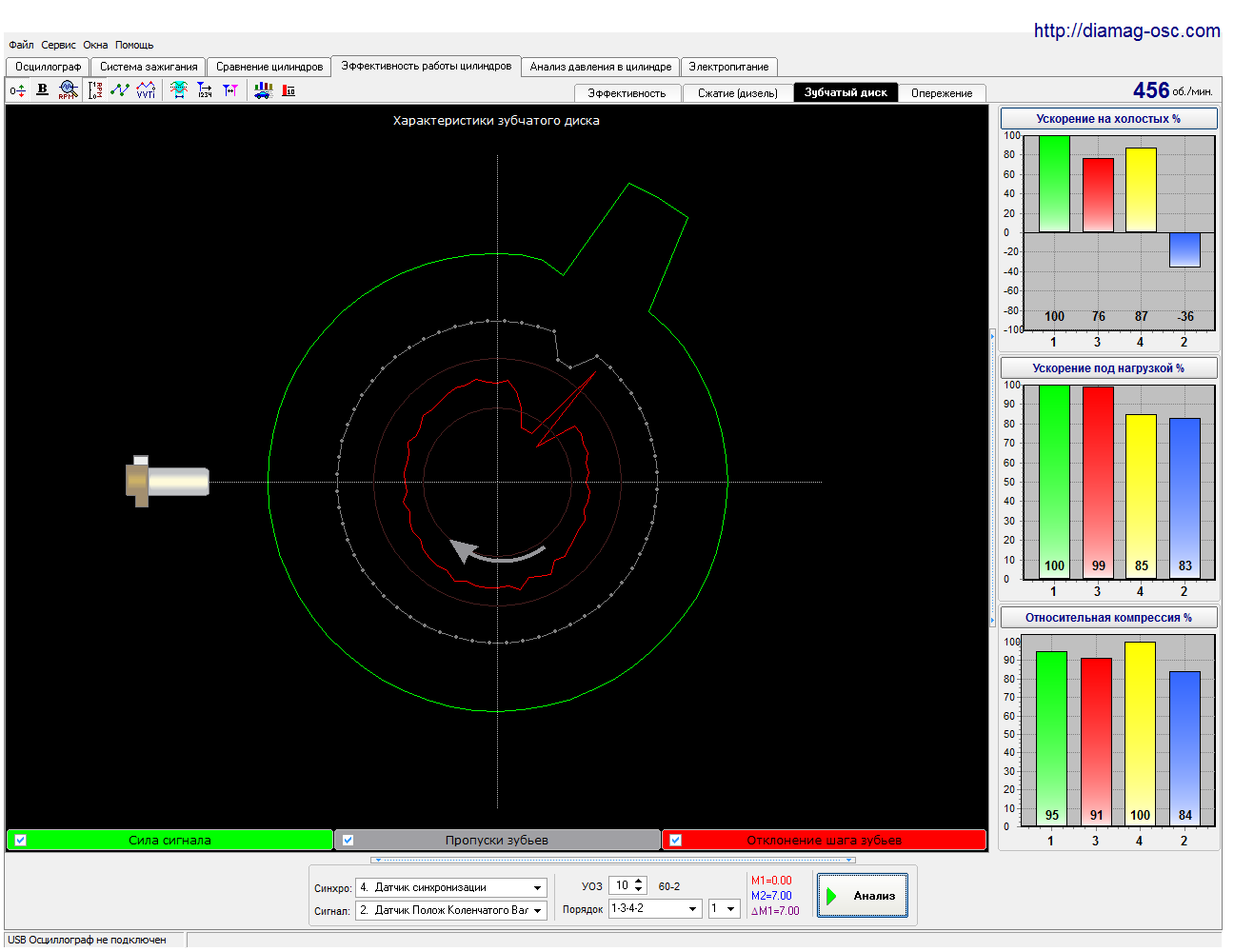Switch to the Анализ давления в цилиндре tab
Image resolution: width=1234 pixels, height=952 pixels.
[x=601, y=67]
